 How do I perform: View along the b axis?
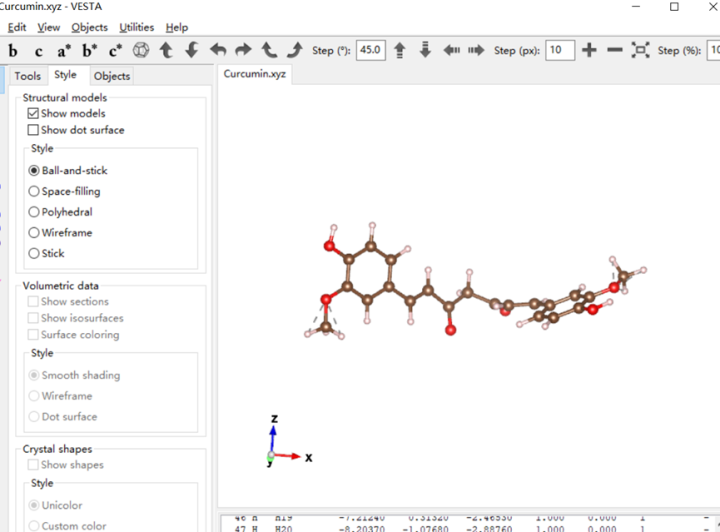pos(13,50)
